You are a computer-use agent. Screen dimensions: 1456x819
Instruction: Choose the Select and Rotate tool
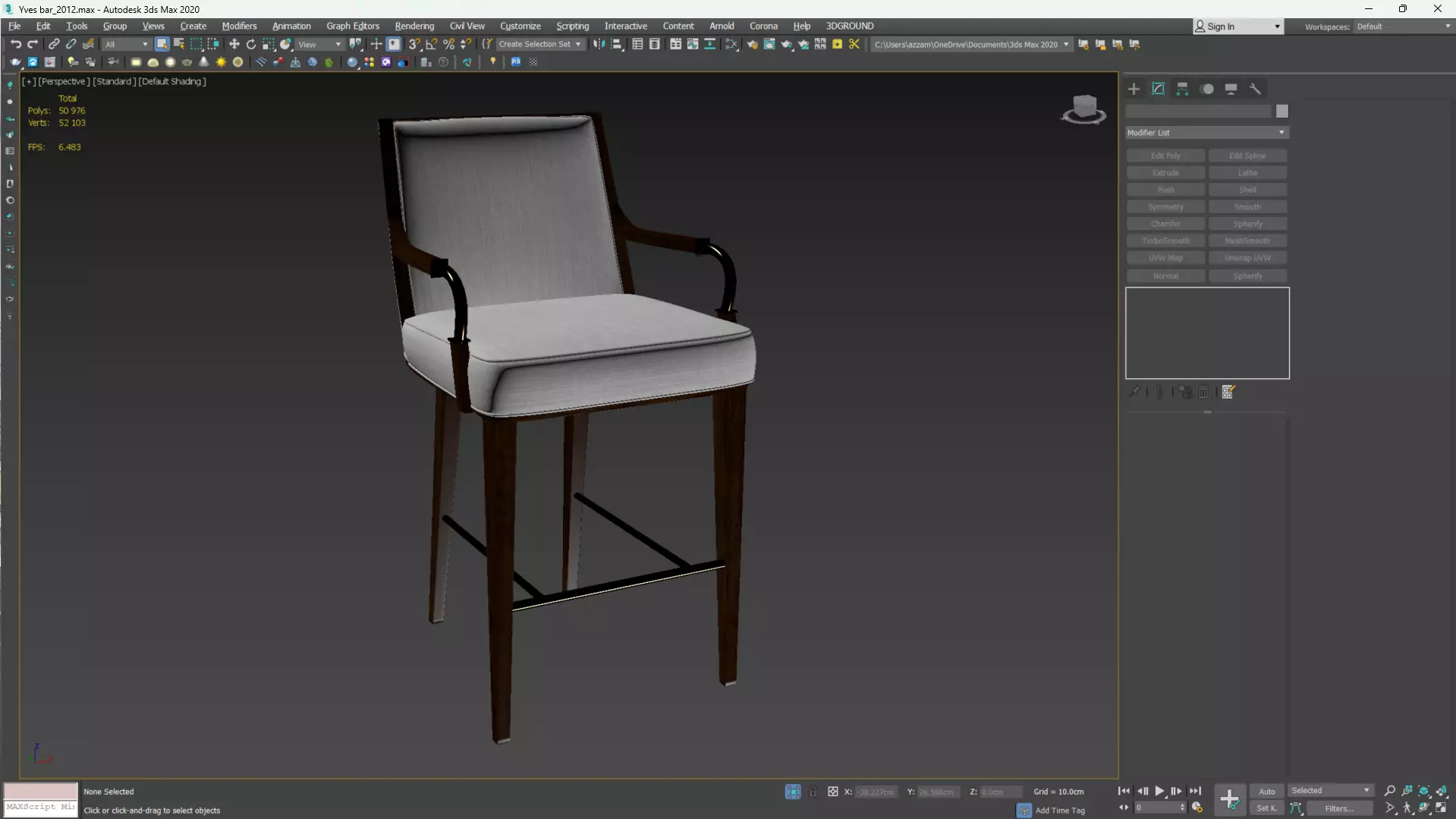click(251, 44)
